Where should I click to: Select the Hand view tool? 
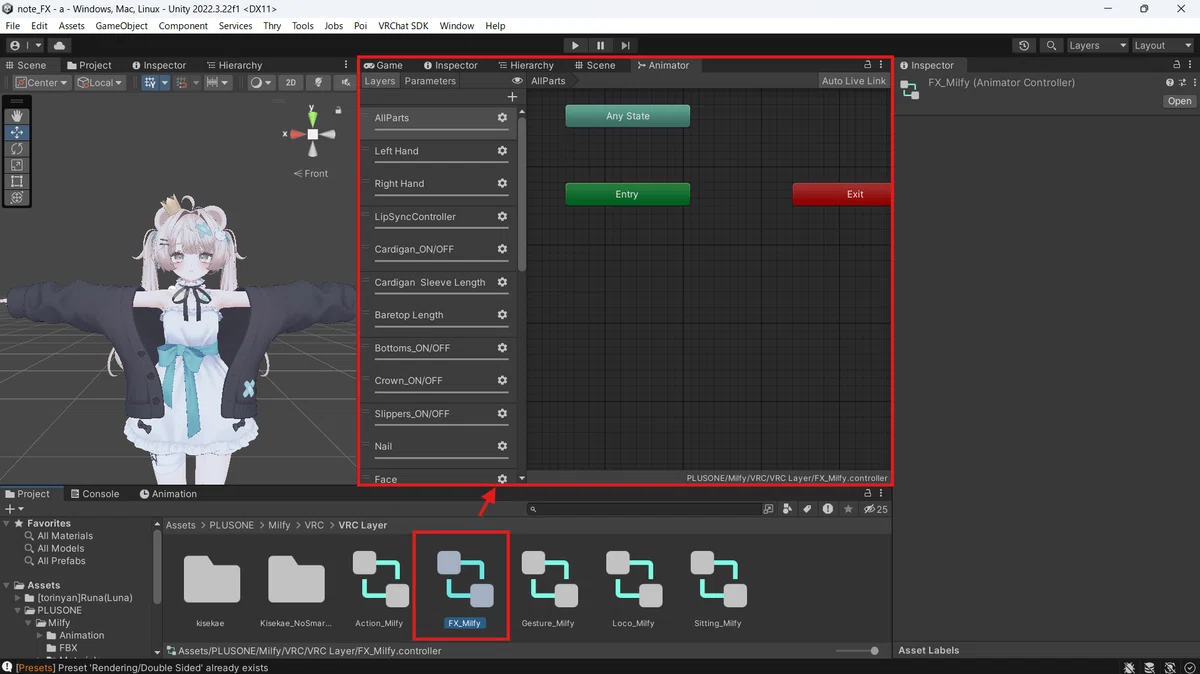pos(17,116)
